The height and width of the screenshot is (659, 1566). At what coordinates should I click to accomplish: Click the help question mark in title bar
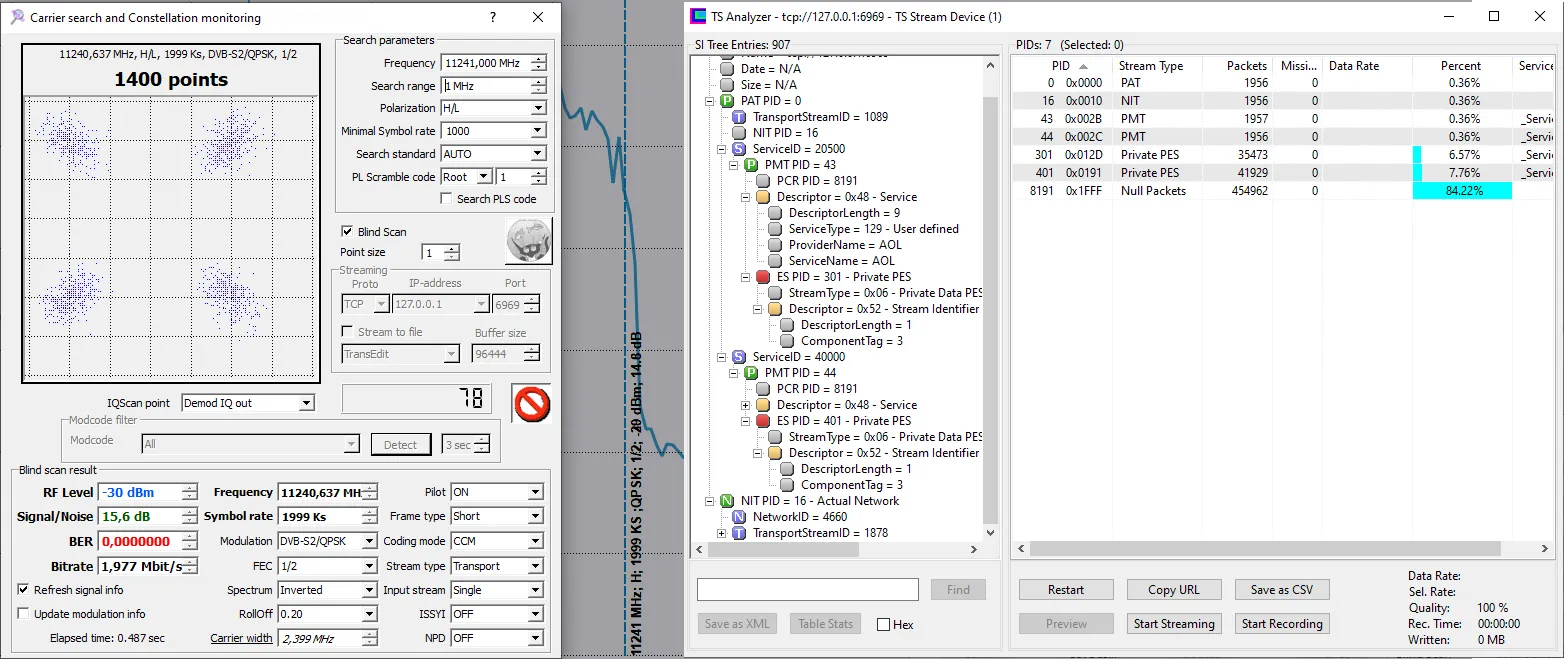493,18
